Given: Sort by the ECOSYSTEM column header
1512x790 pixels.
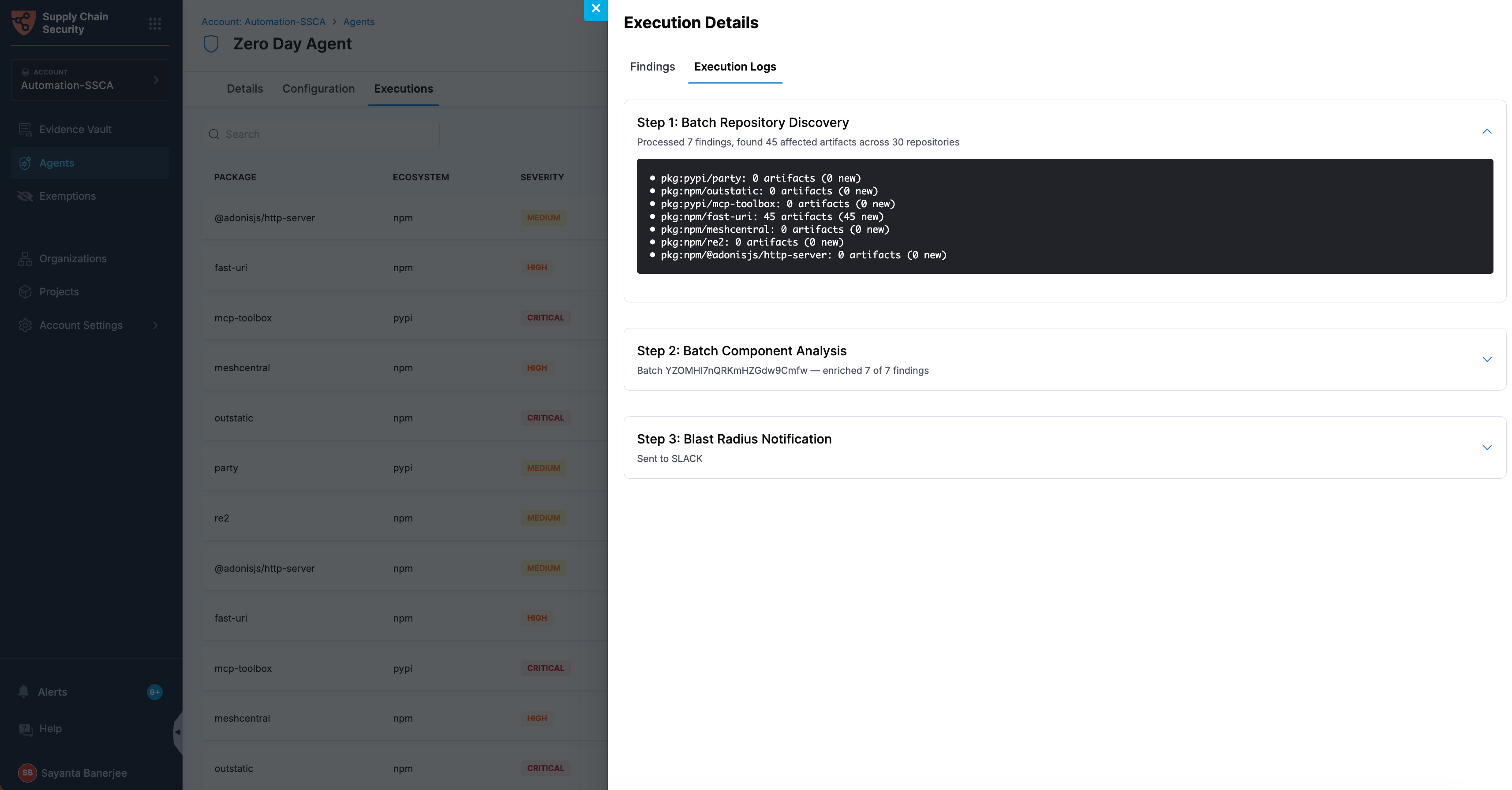Looking at the screenshot, I should [421, 177].
